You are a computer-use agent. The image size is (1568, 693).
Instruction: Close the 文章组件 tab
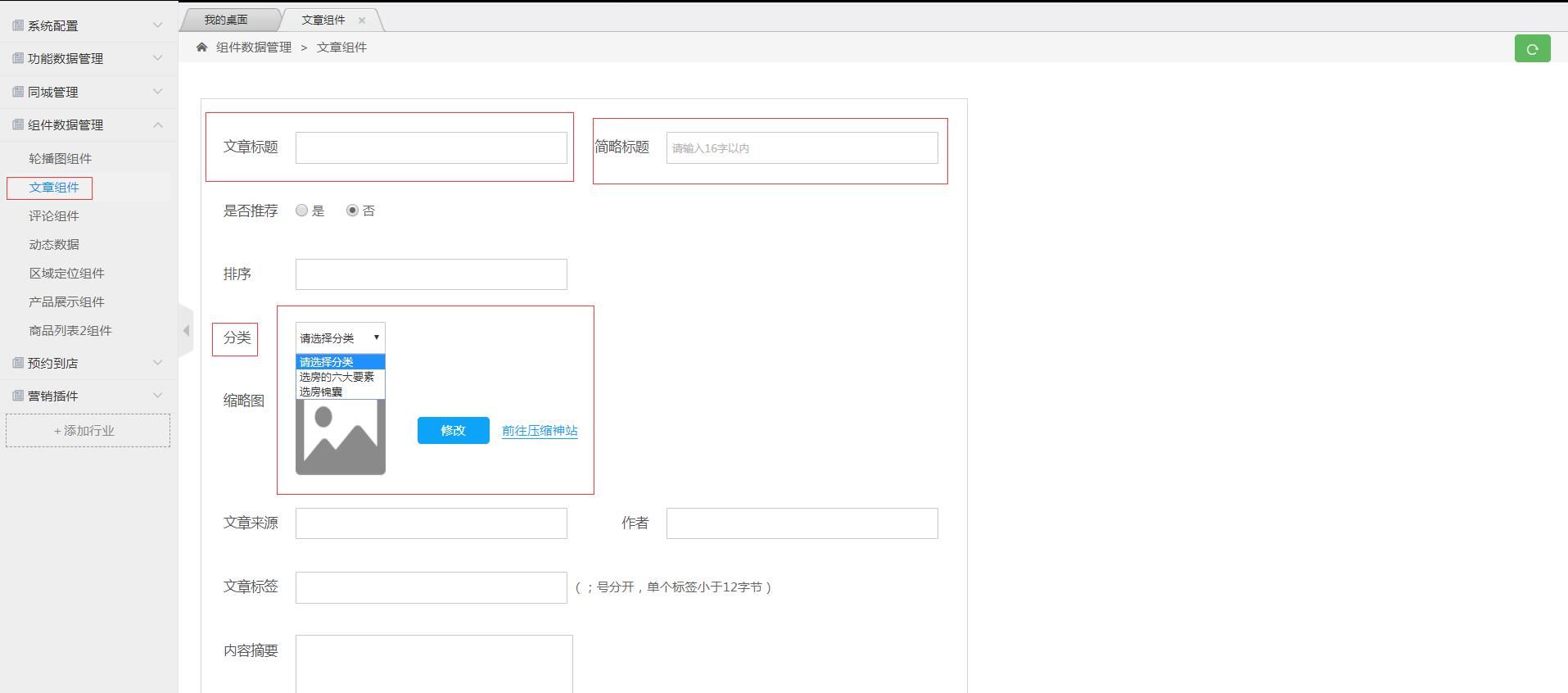pyautogui.click(x=362, y=20)
